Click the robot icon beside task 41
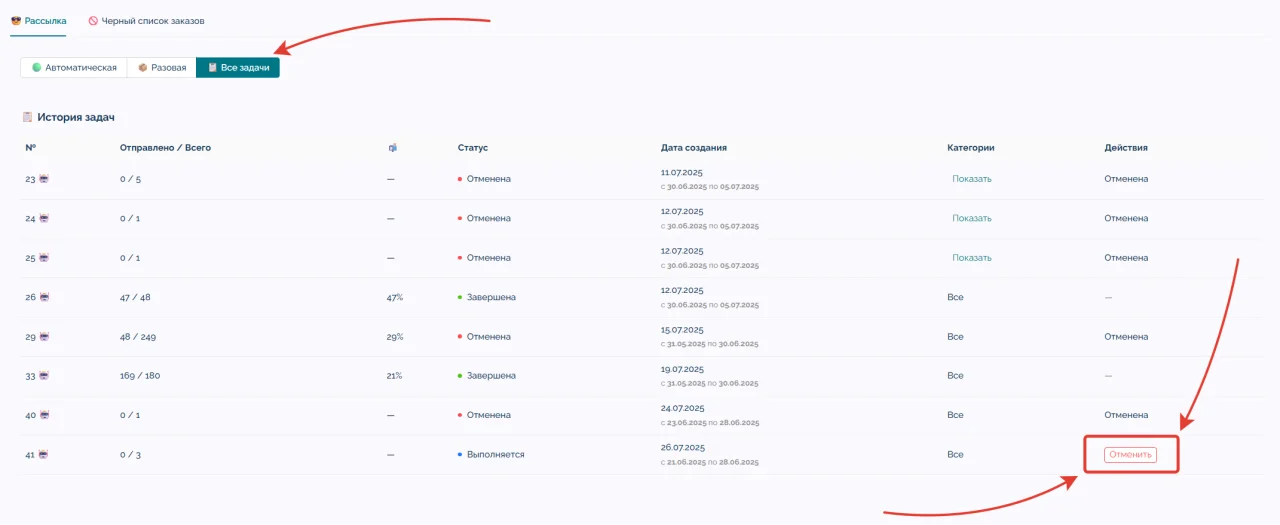Viewport: 1280px width, 525px height. point(44,455)
